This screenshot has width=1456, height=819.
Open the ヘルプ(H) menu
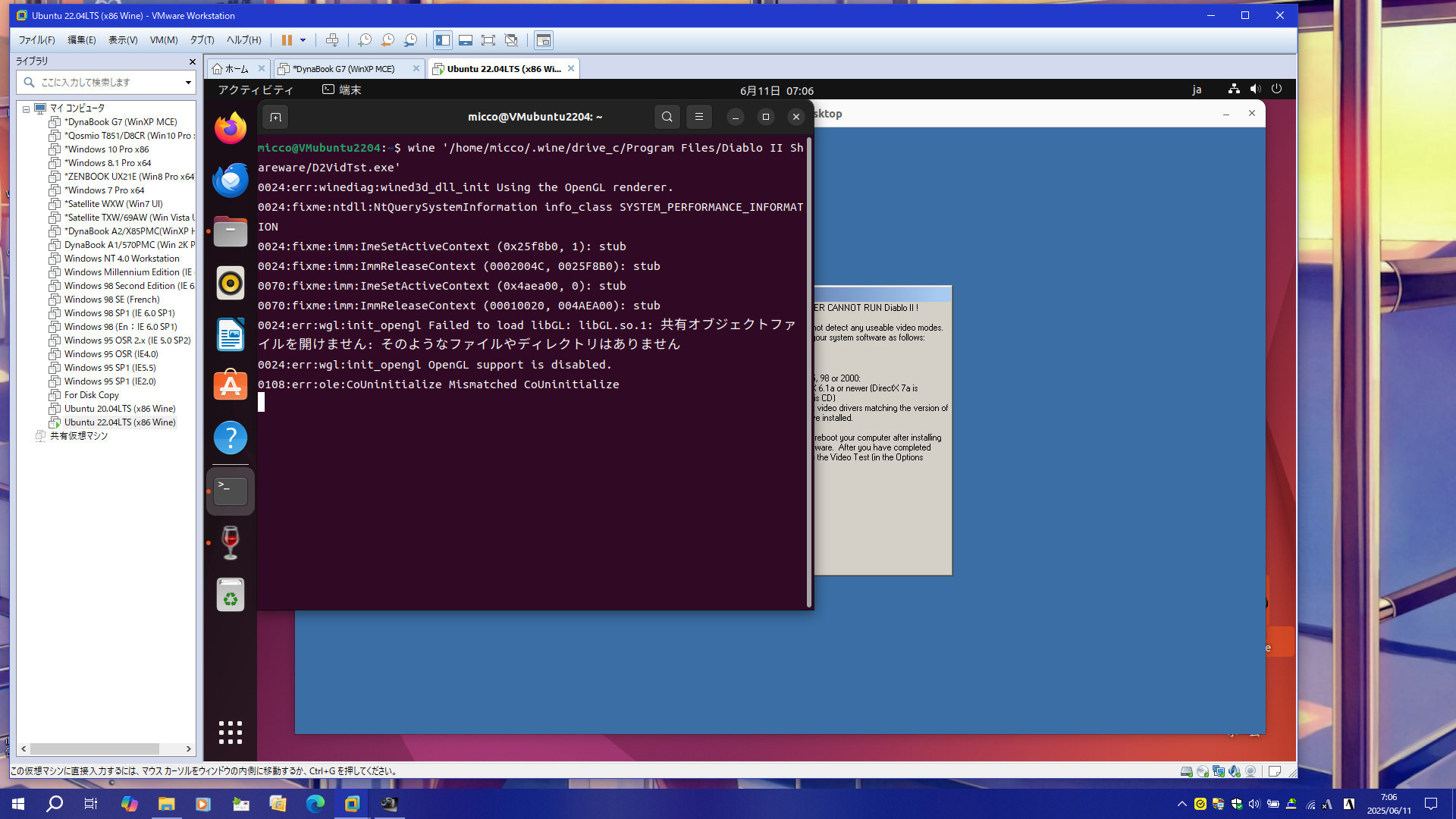click(x=243, y=40)
